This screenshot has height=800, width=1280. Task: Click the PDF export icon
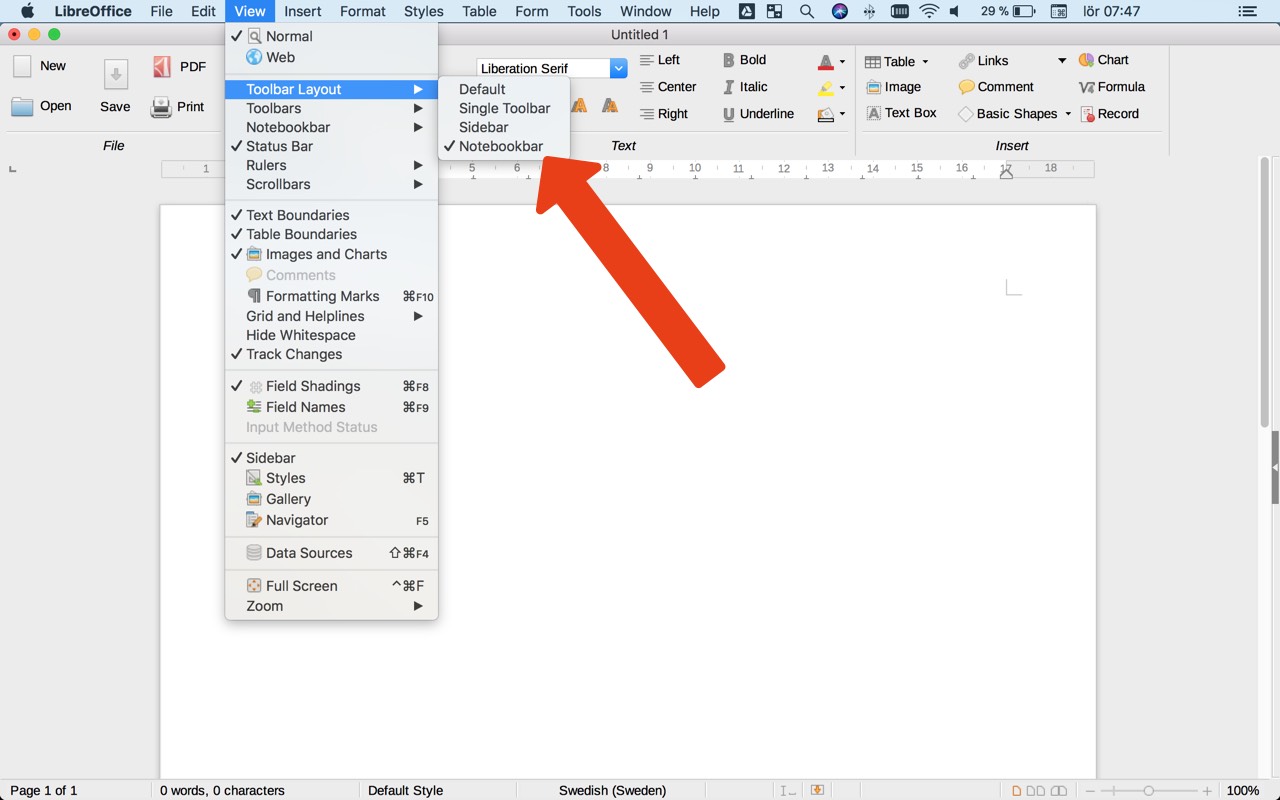(x=162, y=67)
